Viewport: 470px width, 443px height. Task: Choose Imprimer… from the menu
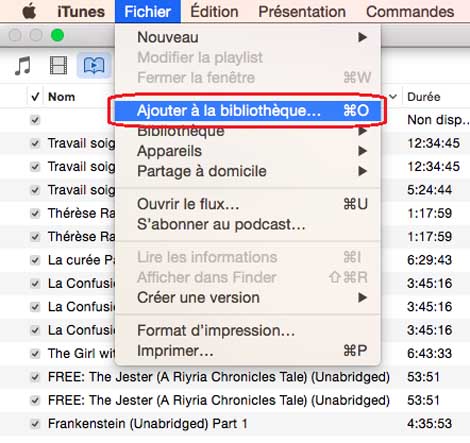(248, 351)
